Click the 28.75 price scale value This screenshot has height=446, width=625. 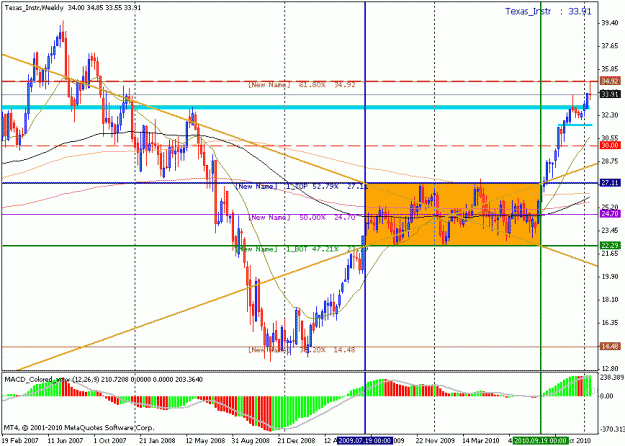coord(611,161)
